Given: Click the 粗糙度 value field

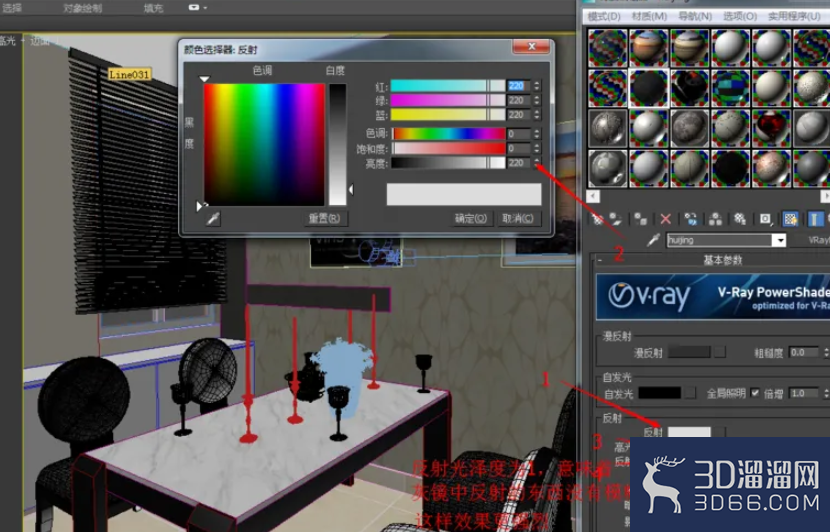Looking at the screenshot, I should [804, 352].
